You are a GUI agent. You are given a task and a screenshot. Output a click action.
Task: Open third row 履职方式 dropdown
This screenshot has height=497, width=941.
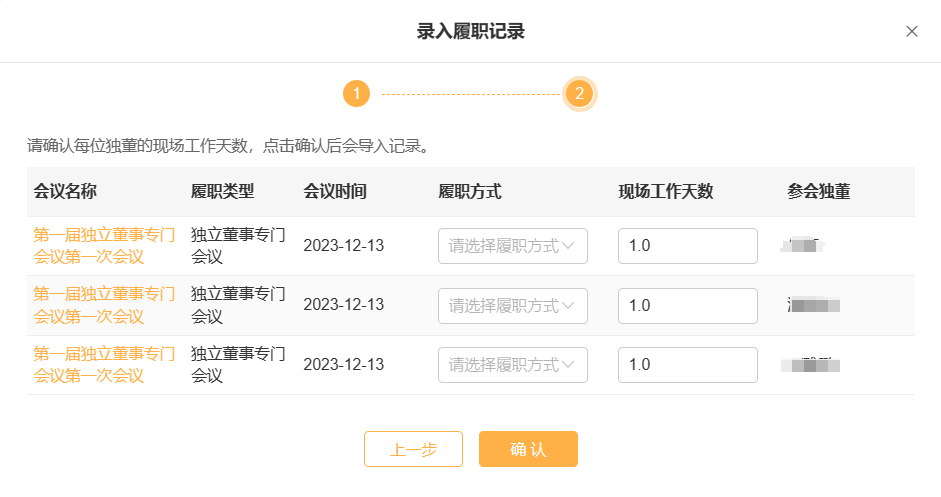(x=512, y=364)
